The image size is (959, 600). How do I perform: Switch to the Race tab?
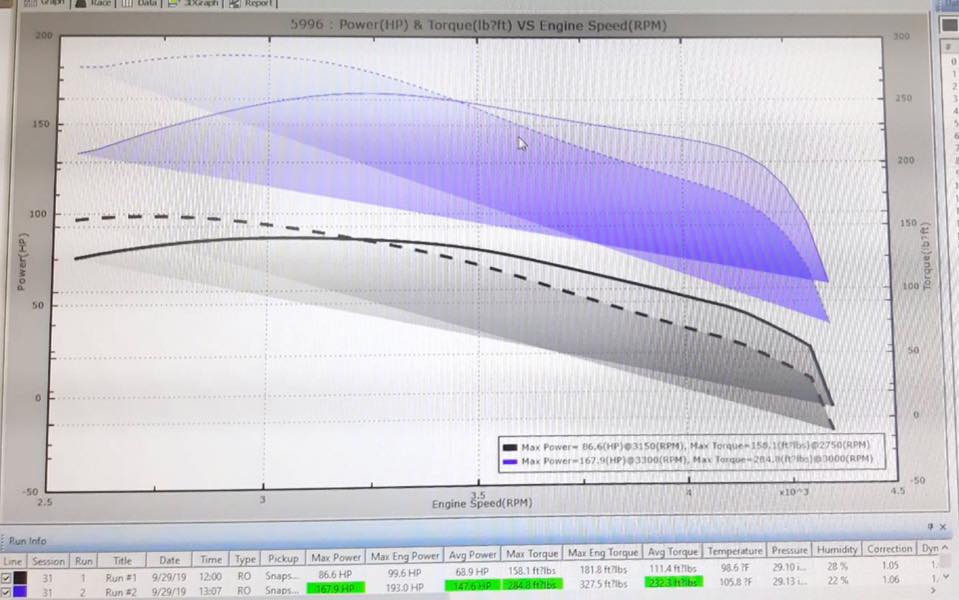pos(93,3)
